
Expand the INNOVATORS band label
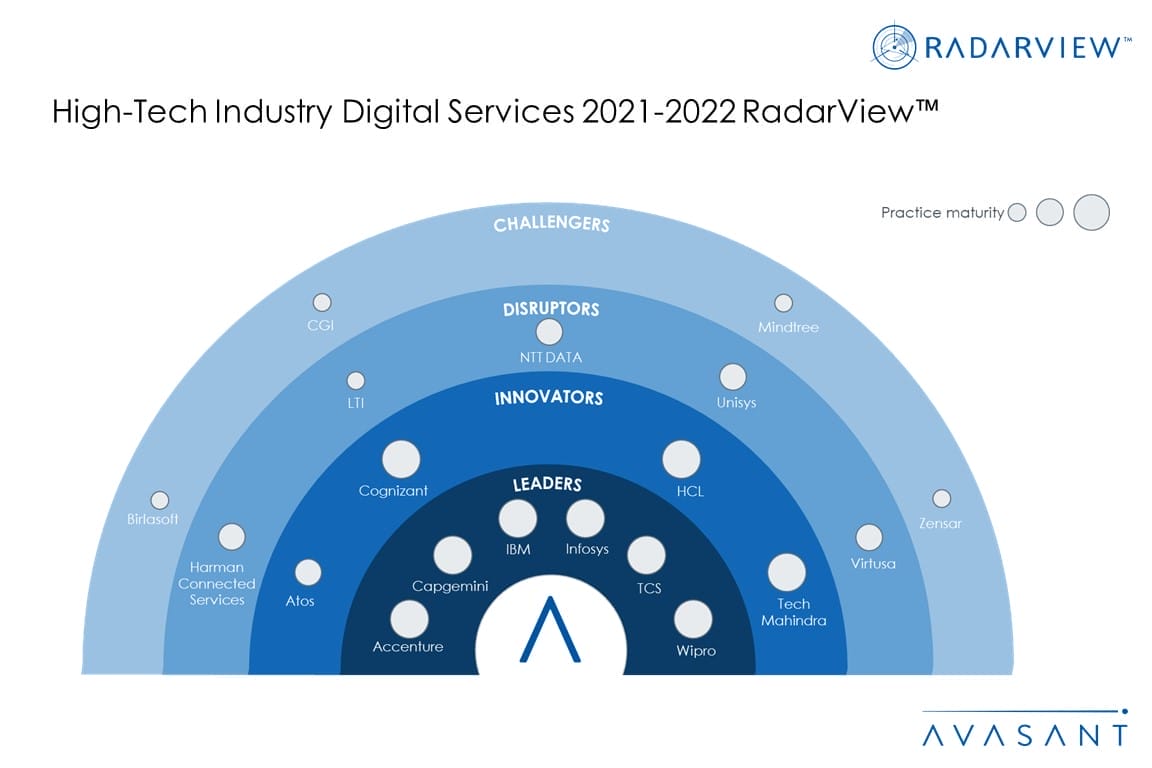pos(549,397)
